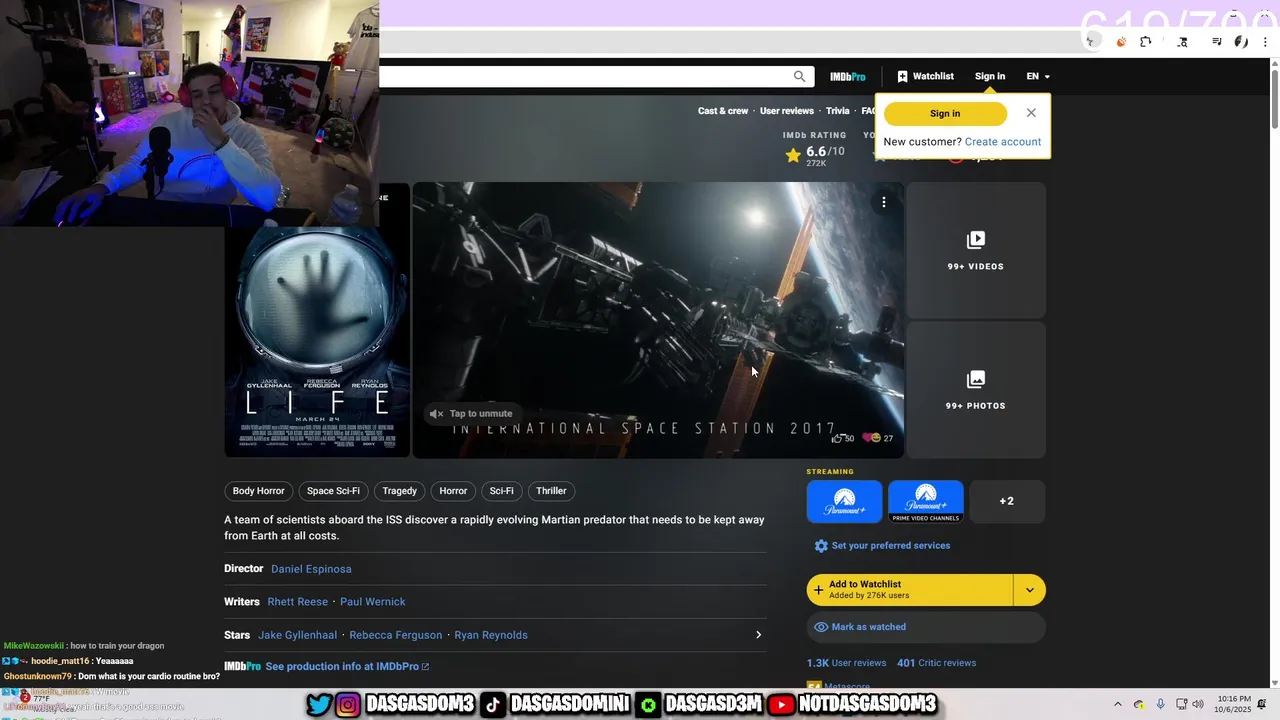Select the Tragedy genre chip

tap(399, 491)
